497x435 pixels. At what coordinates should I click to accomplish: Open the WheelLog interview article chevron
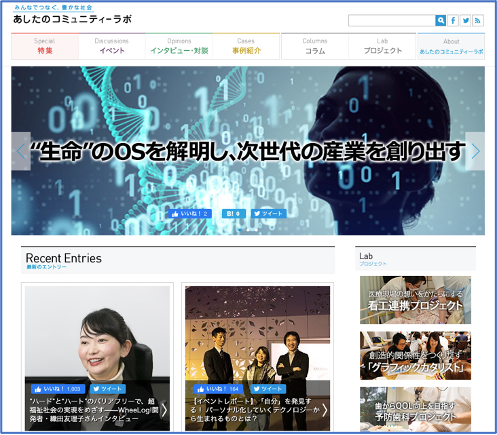(x=164, y=410)
